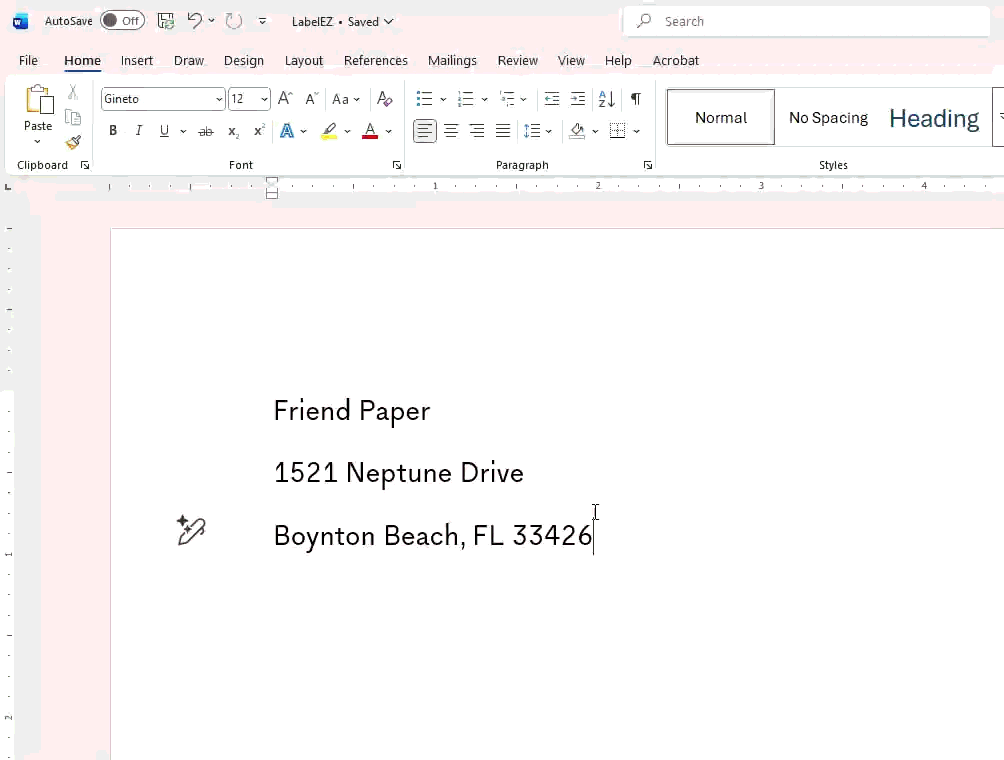
Task: Click the Clear All Formatting icon
Action: [384, 99]
